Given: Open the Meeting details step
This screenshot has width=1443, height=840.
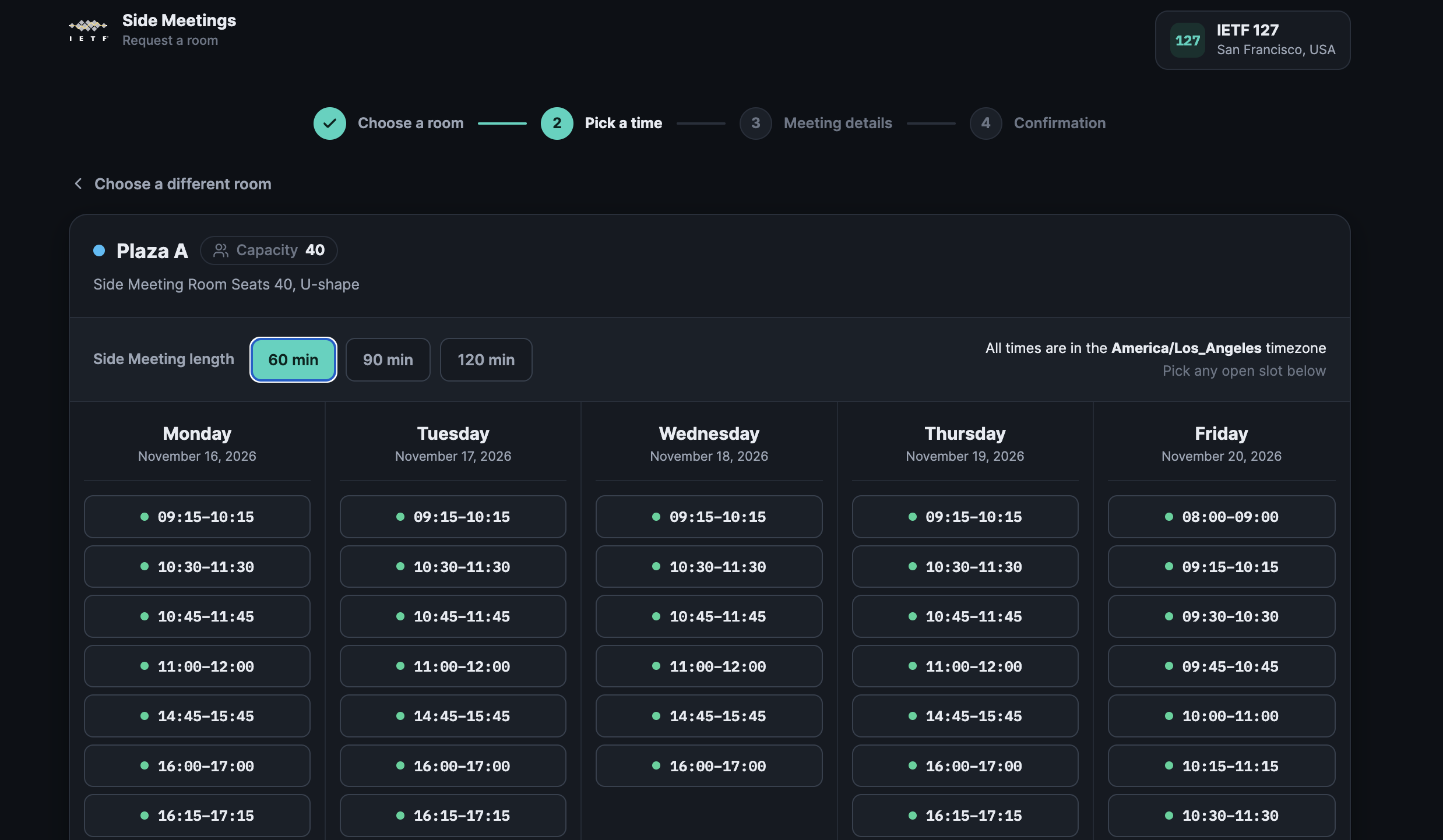Looking at the screenshot, I should (x=838, y=123).
